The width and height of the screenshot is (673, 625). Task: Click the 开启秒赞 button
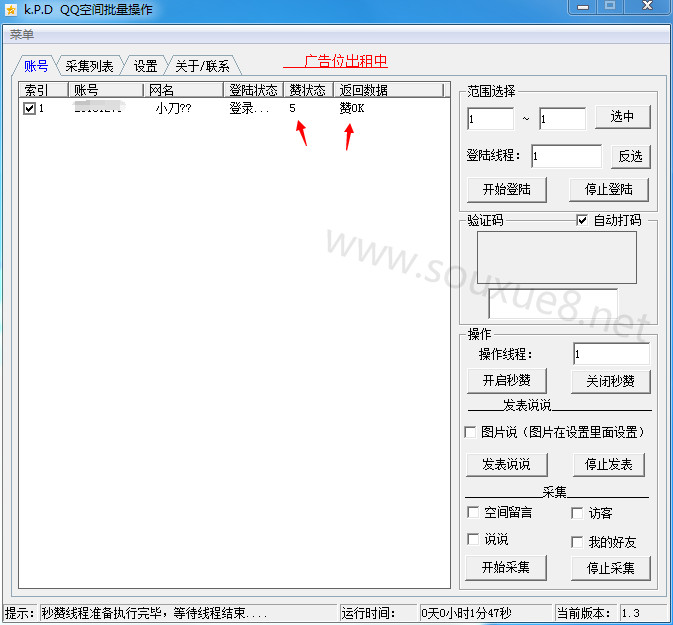[506, 380]
